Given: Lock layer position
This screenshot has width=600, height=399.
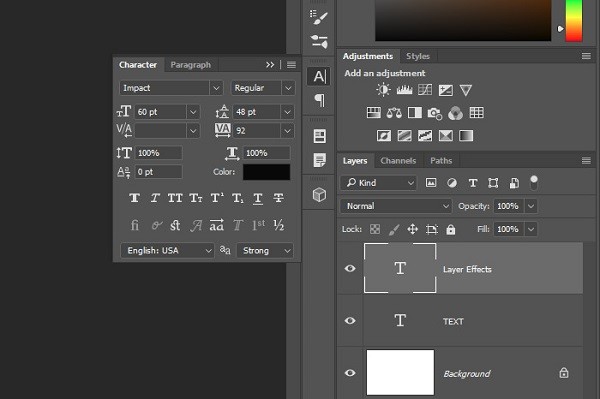Looking at the screenshot, I should click(412, 229).
